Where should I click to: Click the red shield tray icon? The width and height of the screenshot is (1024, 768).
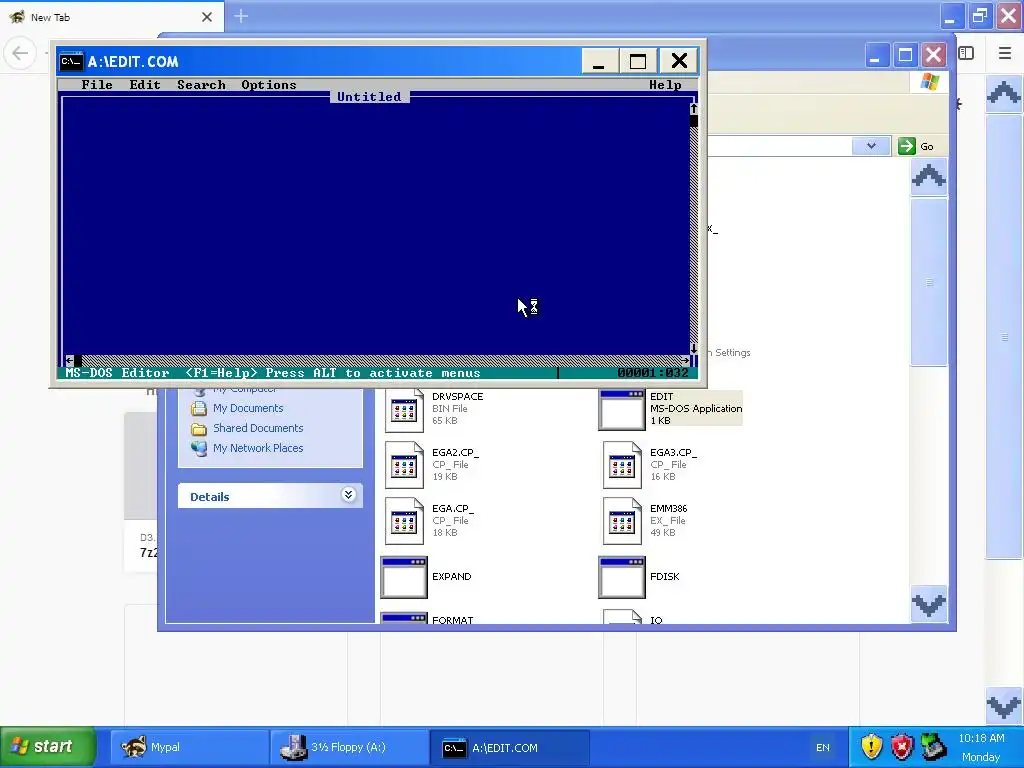902,746
